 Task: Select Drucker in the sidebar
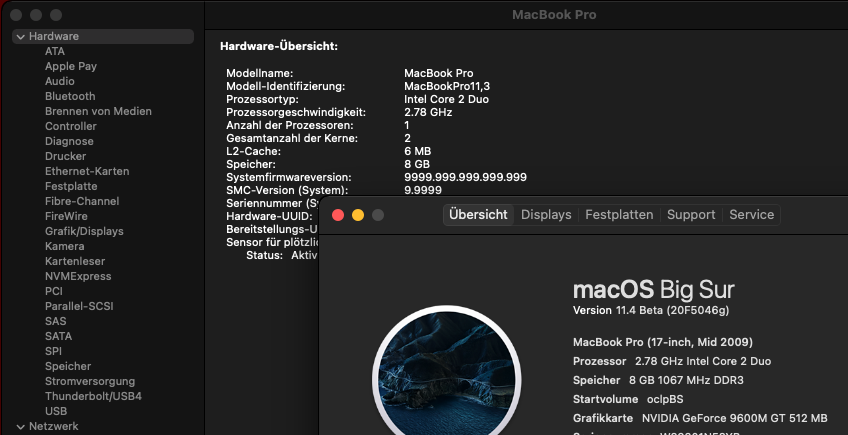point(65,156)
